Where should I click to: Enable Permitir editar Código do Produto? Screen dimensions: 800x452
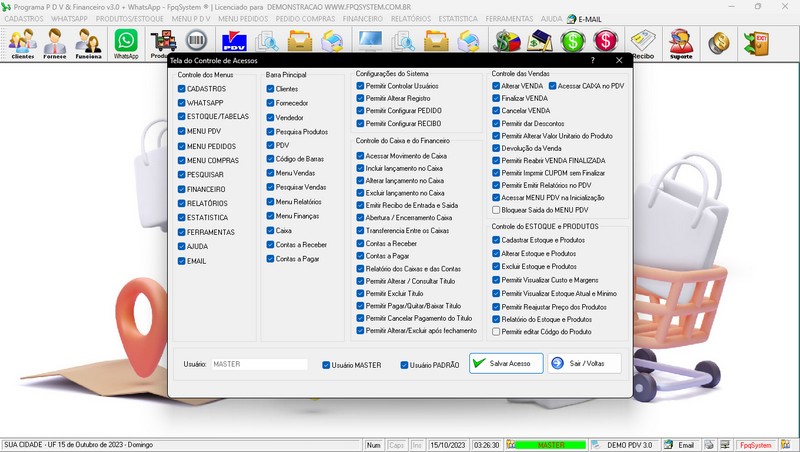coord(496,332)
